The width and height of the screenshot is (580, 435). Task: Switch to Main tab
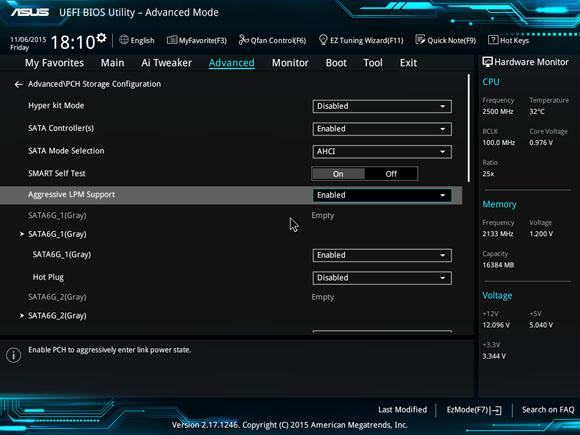pos(112,63)
